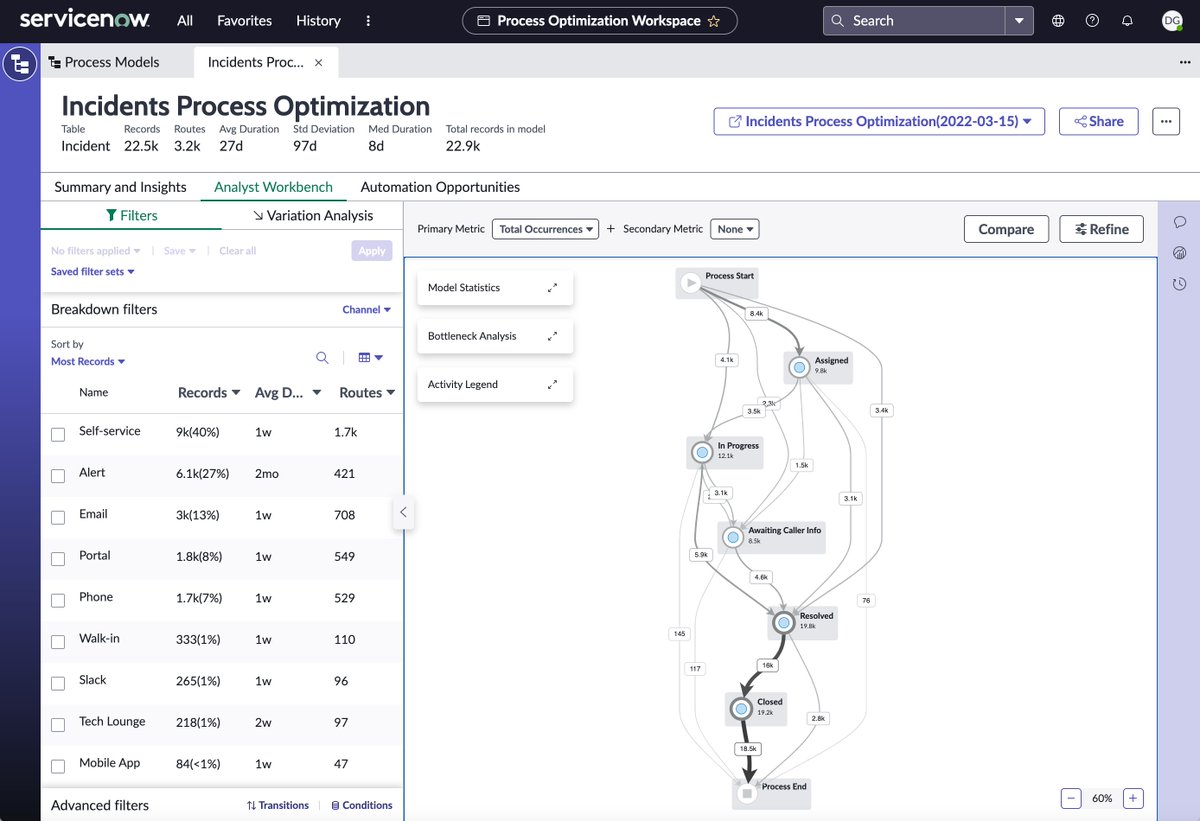The image size is (1200, 821).
Task: Click the 18.5k transition label
Action: (749, 748)
